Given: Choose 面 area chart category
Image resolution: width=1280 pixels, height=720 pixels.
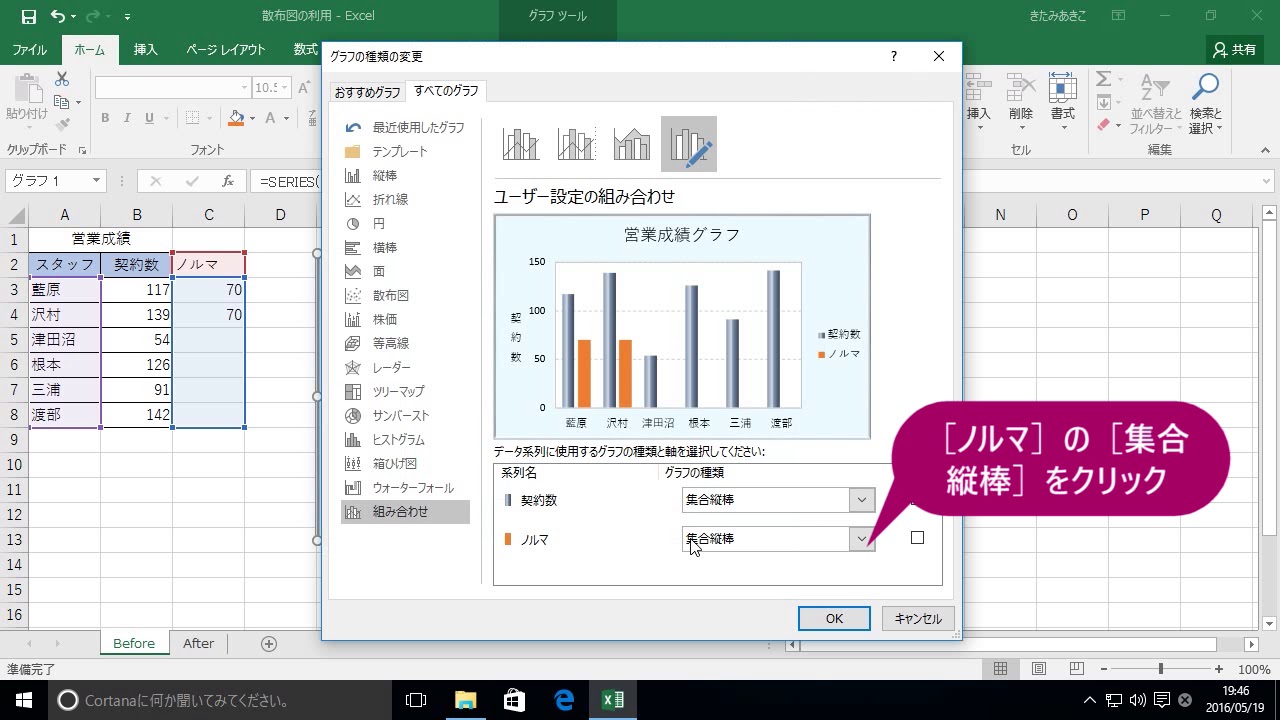Looking at the screenshot, I should [405, 272].
